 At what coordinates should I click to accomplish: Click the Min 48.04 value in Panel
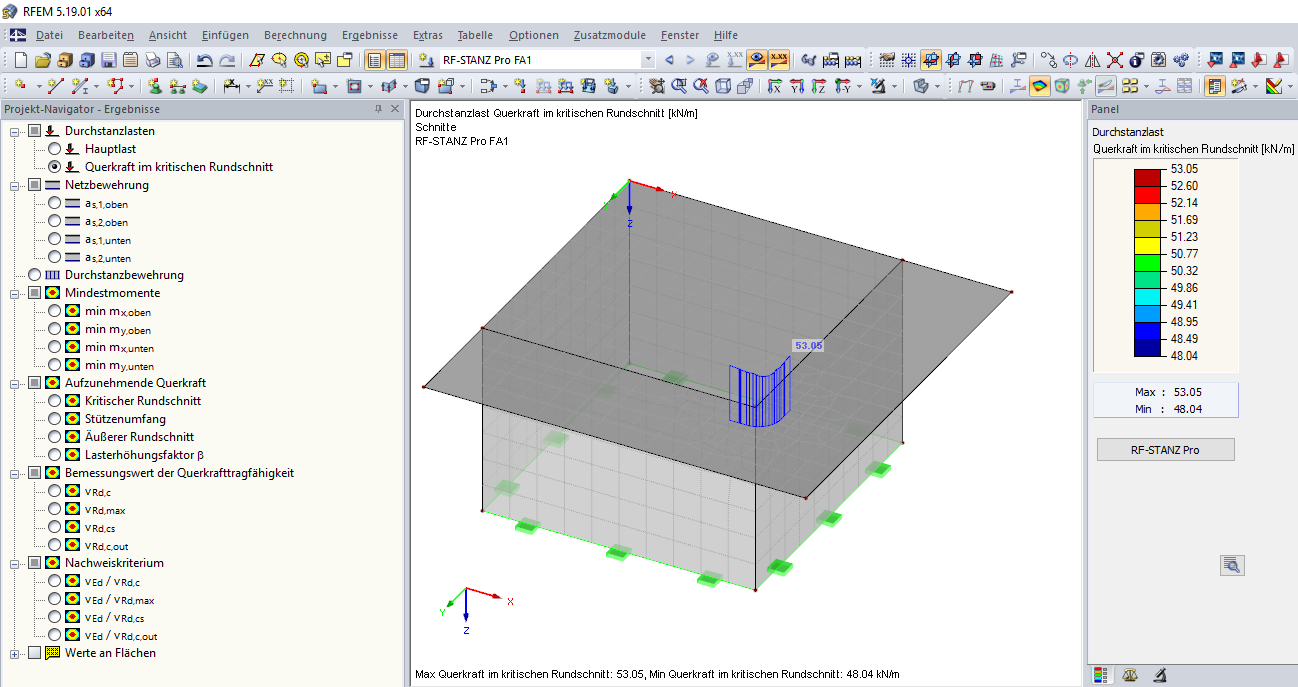coord(1188,409)
